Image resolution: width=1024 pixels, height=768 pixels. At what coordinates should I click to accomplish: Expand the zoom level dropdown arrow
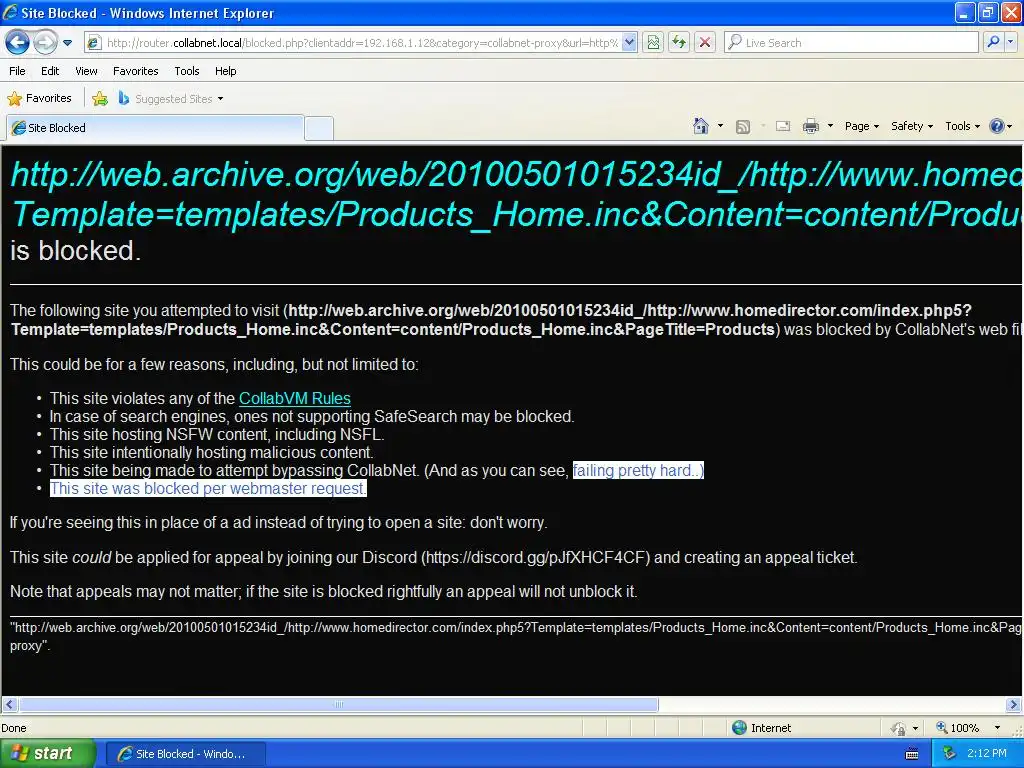997,728
